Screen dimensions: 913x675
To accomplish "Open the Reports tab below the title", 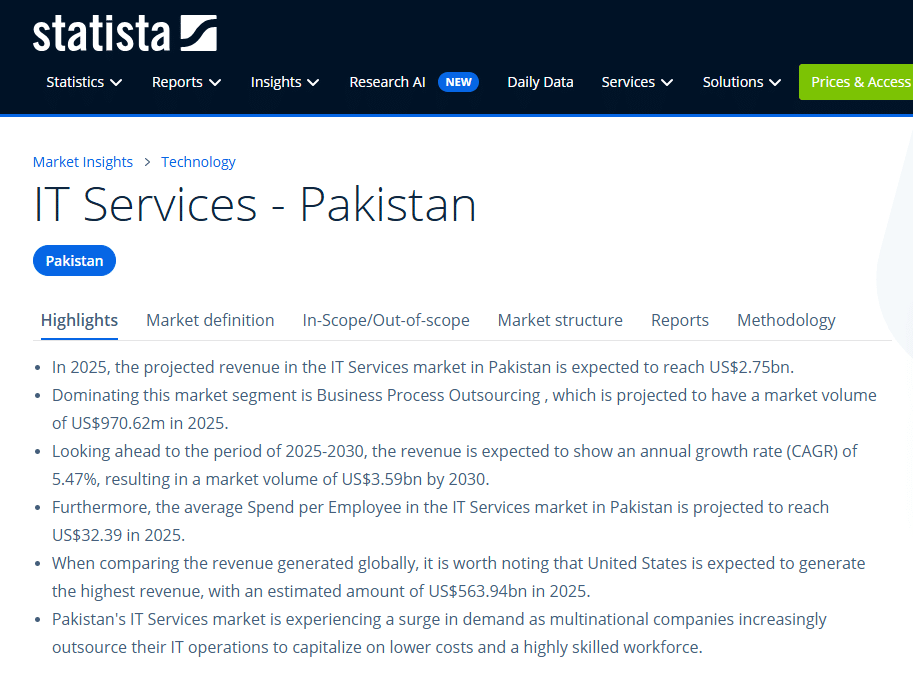I will pyautogui.click(x=680, y=320).
